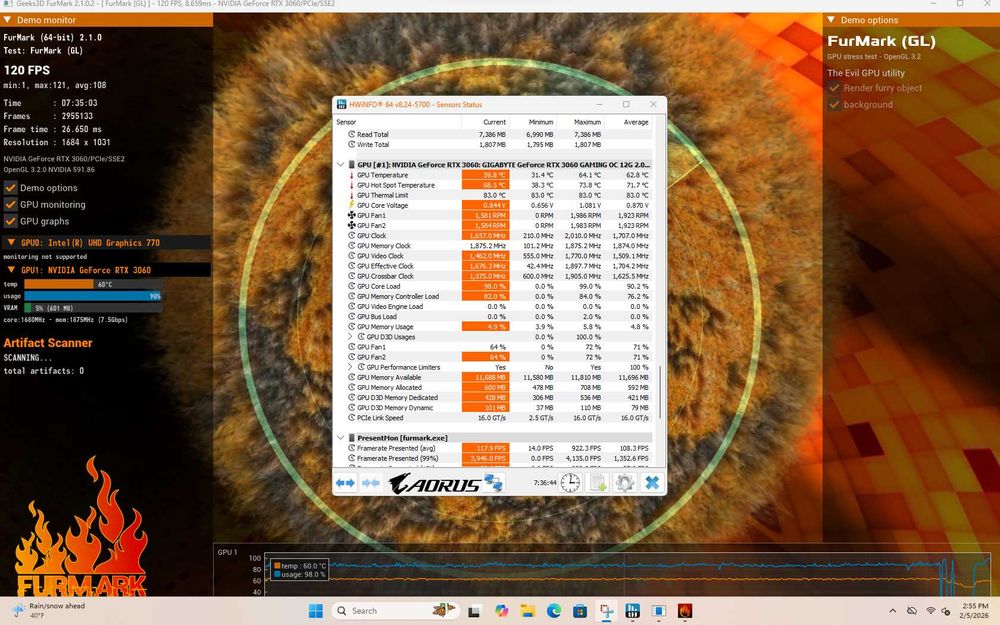Image resolution: width=1000 pixels, height=625 pixels.
Task: Click the GPU 1 temperature usage graph
Action: 628,575
